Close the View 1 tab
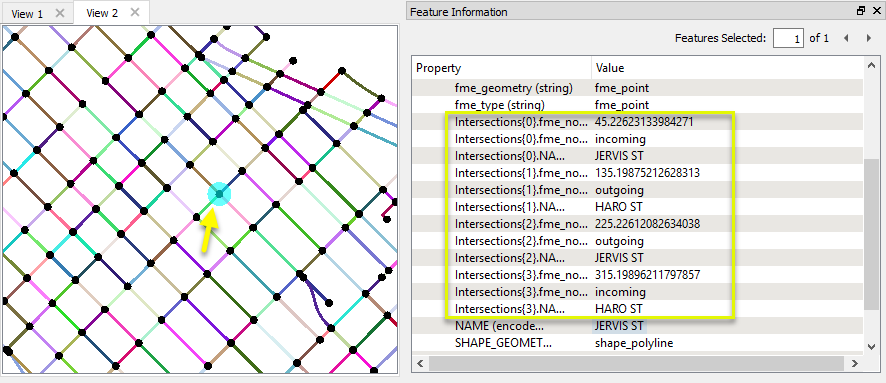 60,14
